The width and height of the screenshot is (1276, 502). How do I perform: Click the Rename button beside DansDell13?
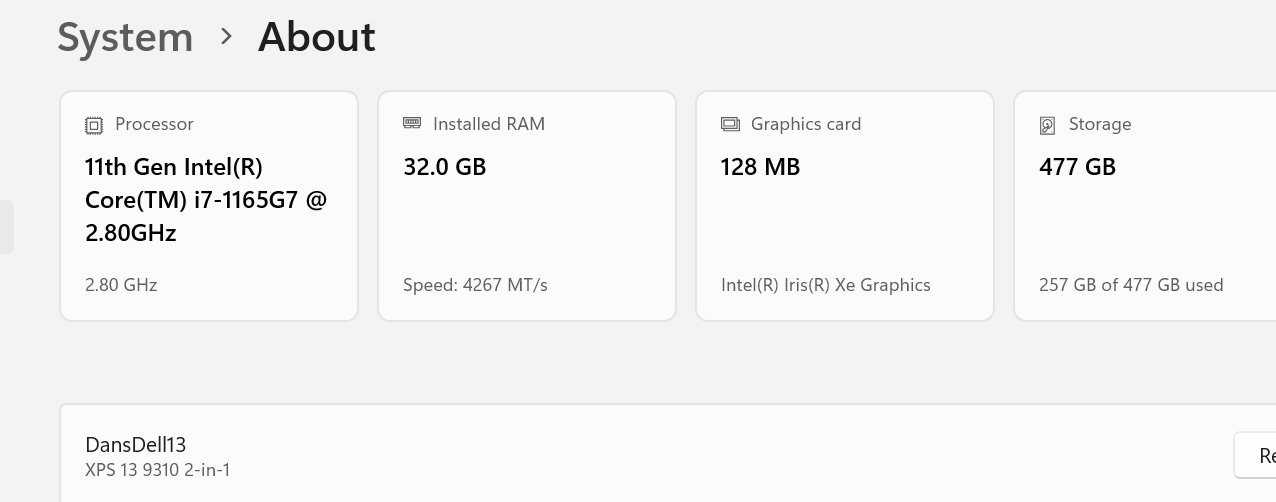[1255, 455]
